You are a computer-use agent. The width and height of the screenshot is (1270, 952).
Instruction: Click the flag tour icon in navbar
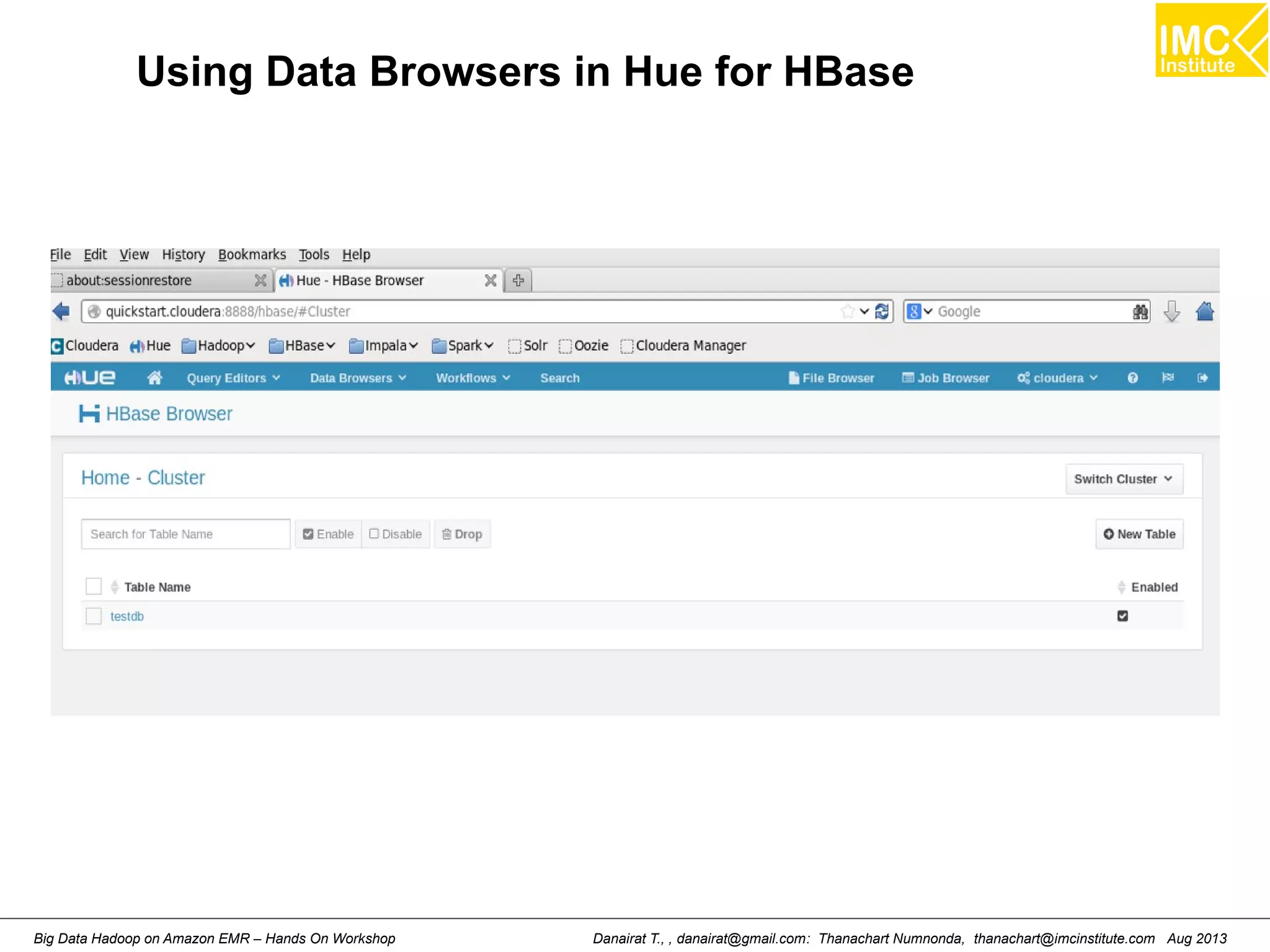[x=1168, y=378]
